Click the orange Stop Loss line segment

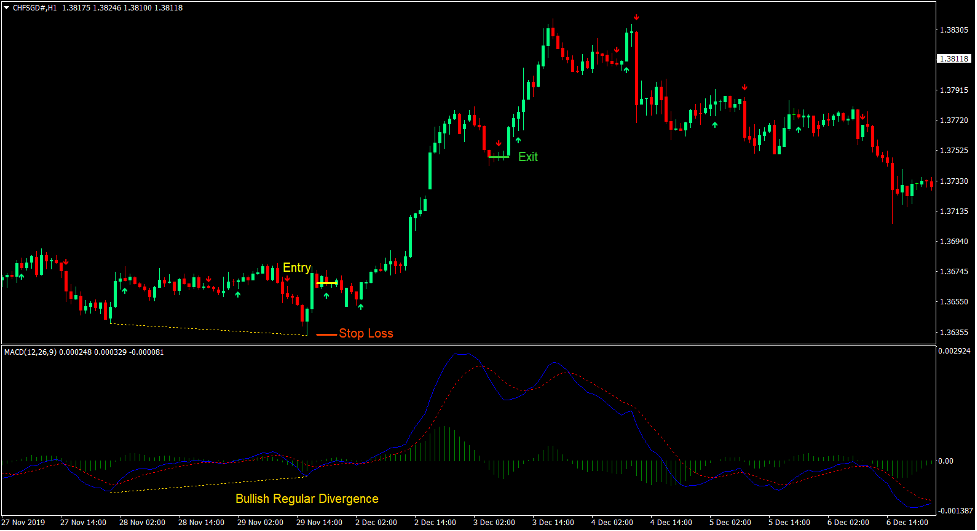pyautogui.click(x=325, y=334)
